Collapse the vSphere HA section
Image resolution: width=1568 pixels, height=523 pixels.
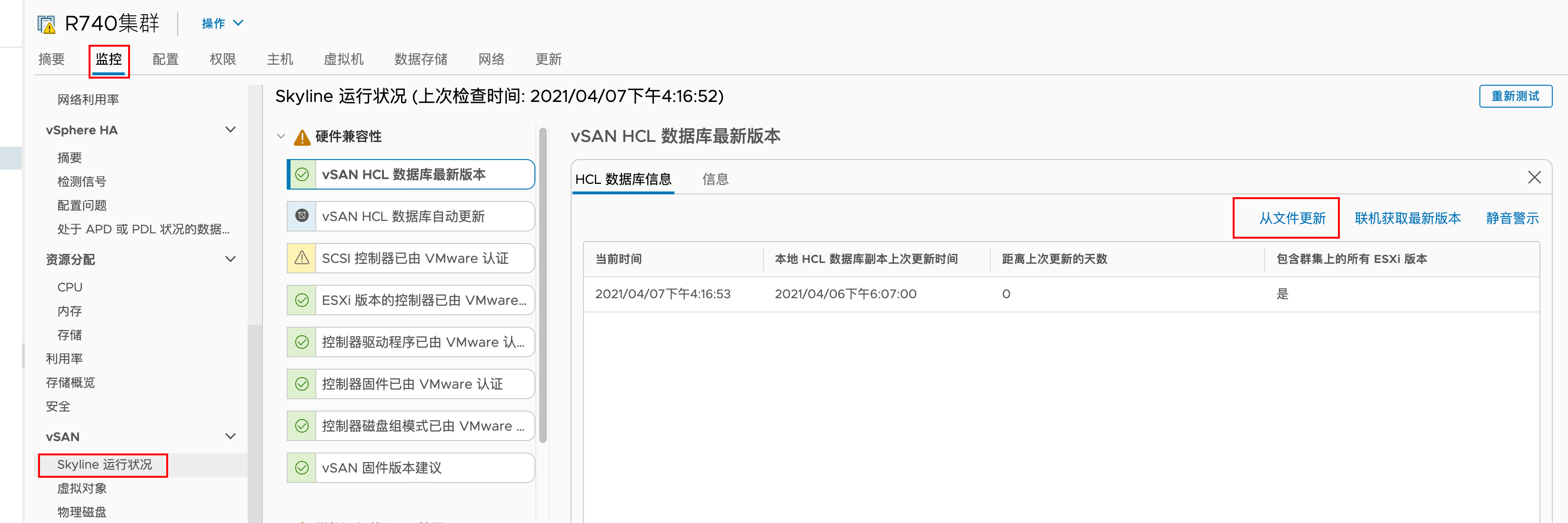tap(230, 130)
